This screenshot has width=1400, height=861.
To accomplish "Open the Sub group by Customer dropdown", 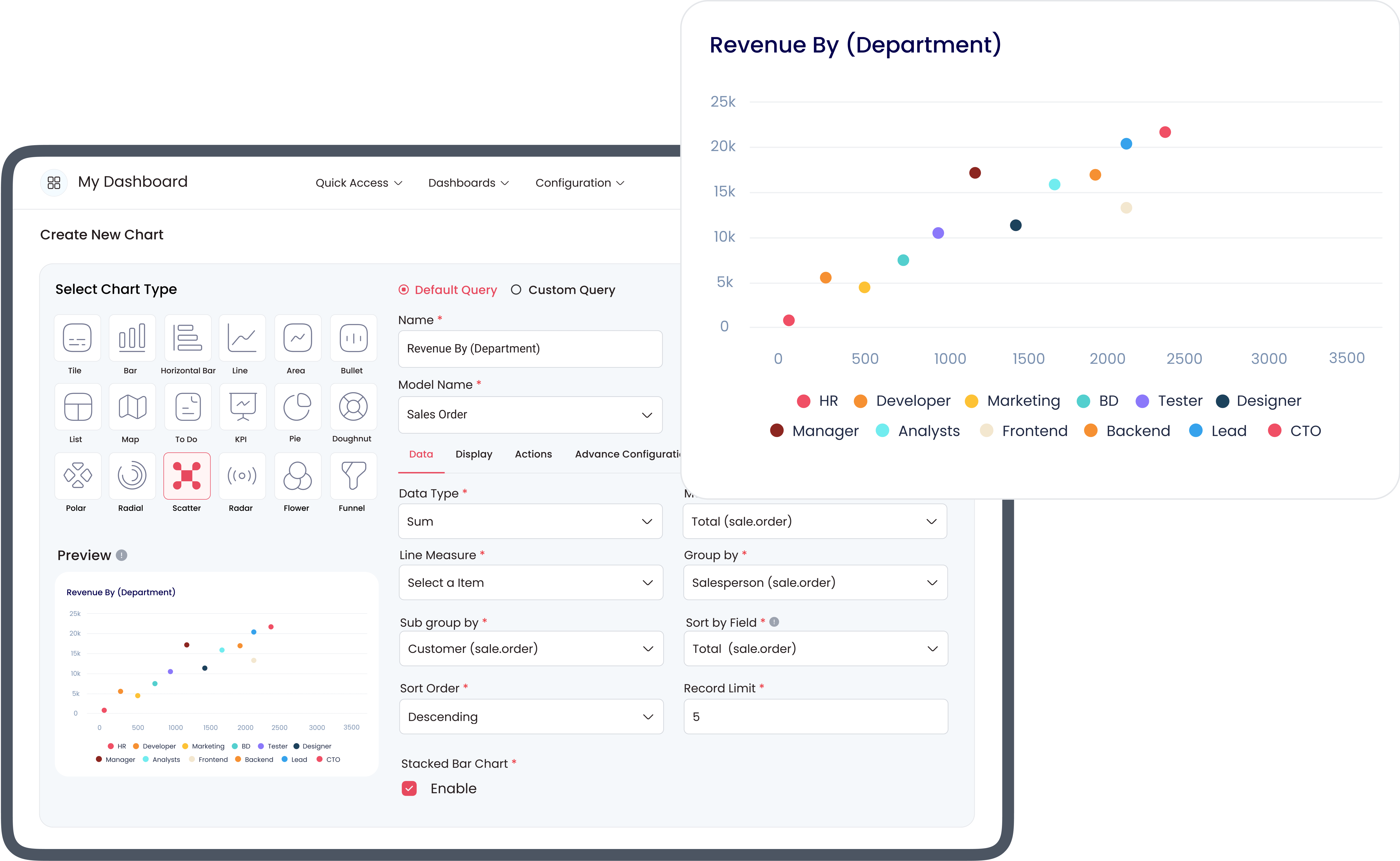I will click(x=531, y=648).
